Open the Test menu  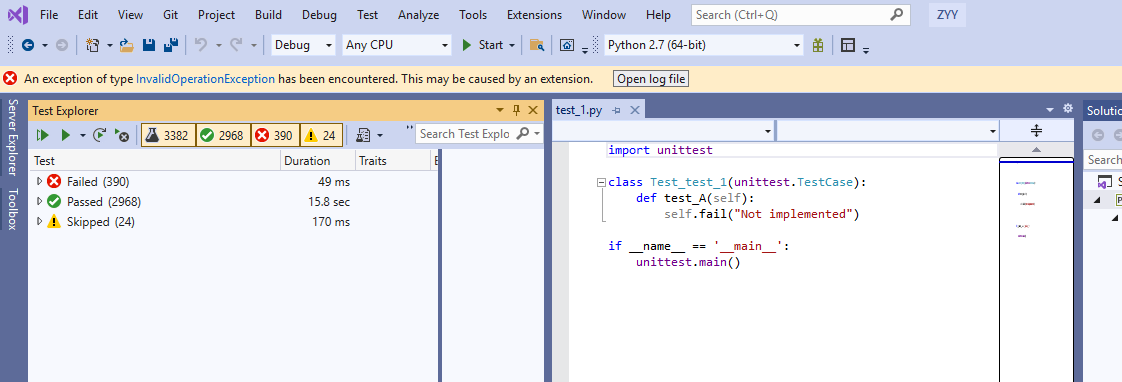(368, 14)
